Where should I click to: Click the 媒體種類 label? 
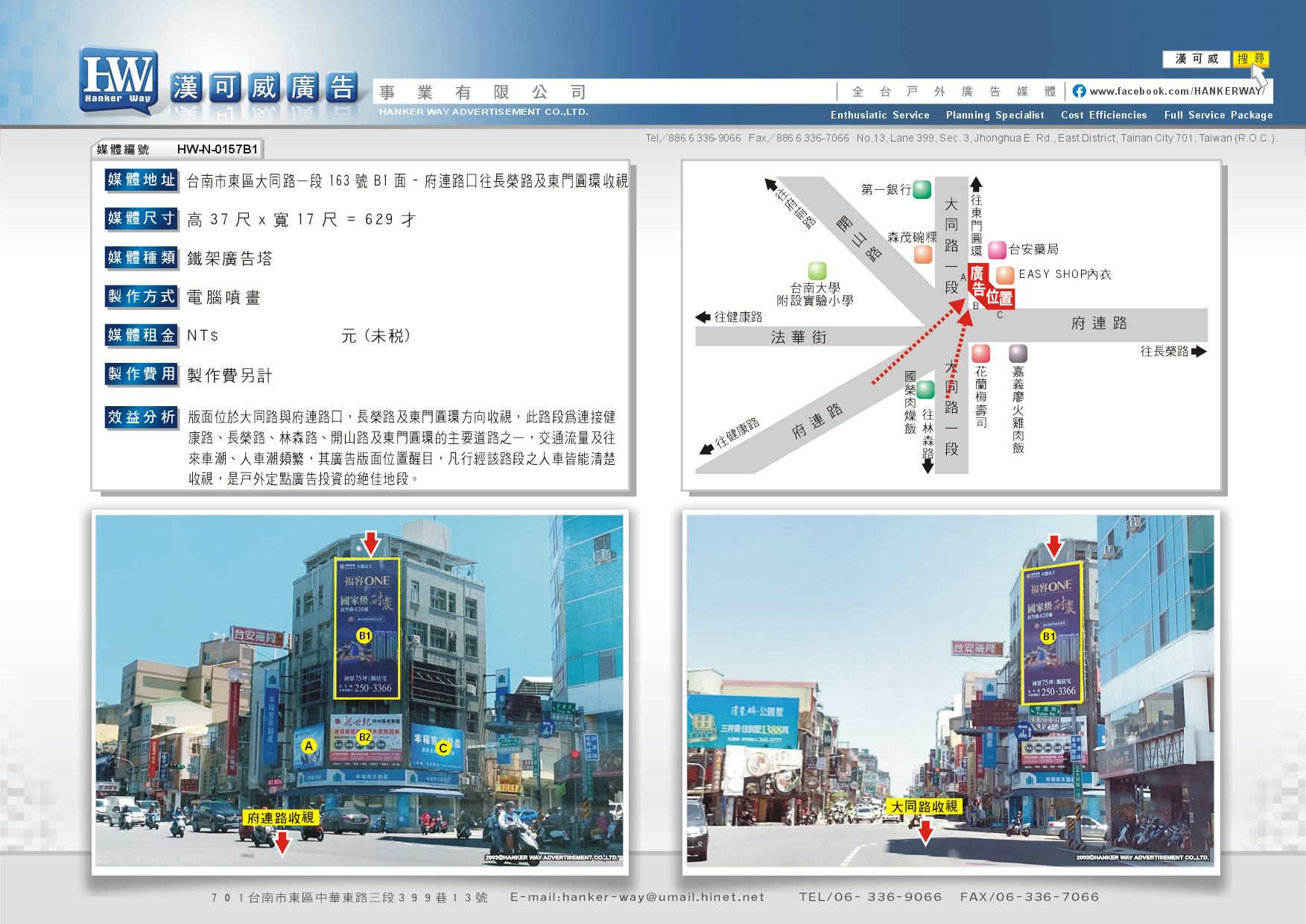coord(142,258)
